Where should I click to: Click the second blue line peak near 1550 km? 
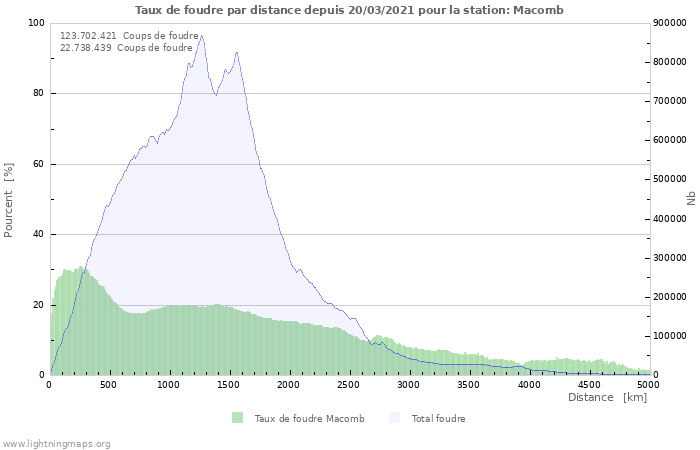236,53
